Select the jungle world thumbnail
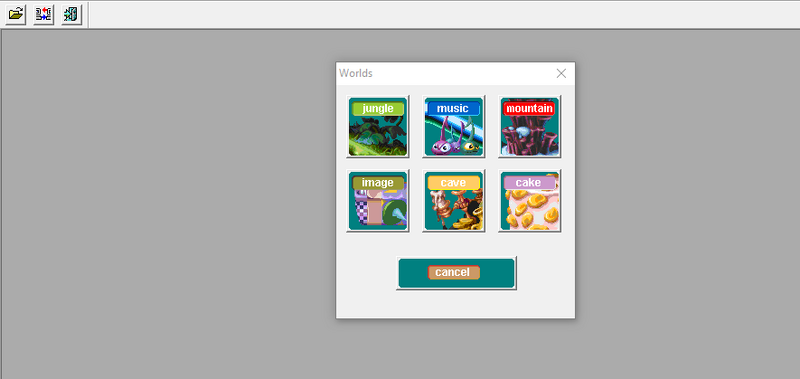The height and width of the screenshot is (379, 800). 378,127
